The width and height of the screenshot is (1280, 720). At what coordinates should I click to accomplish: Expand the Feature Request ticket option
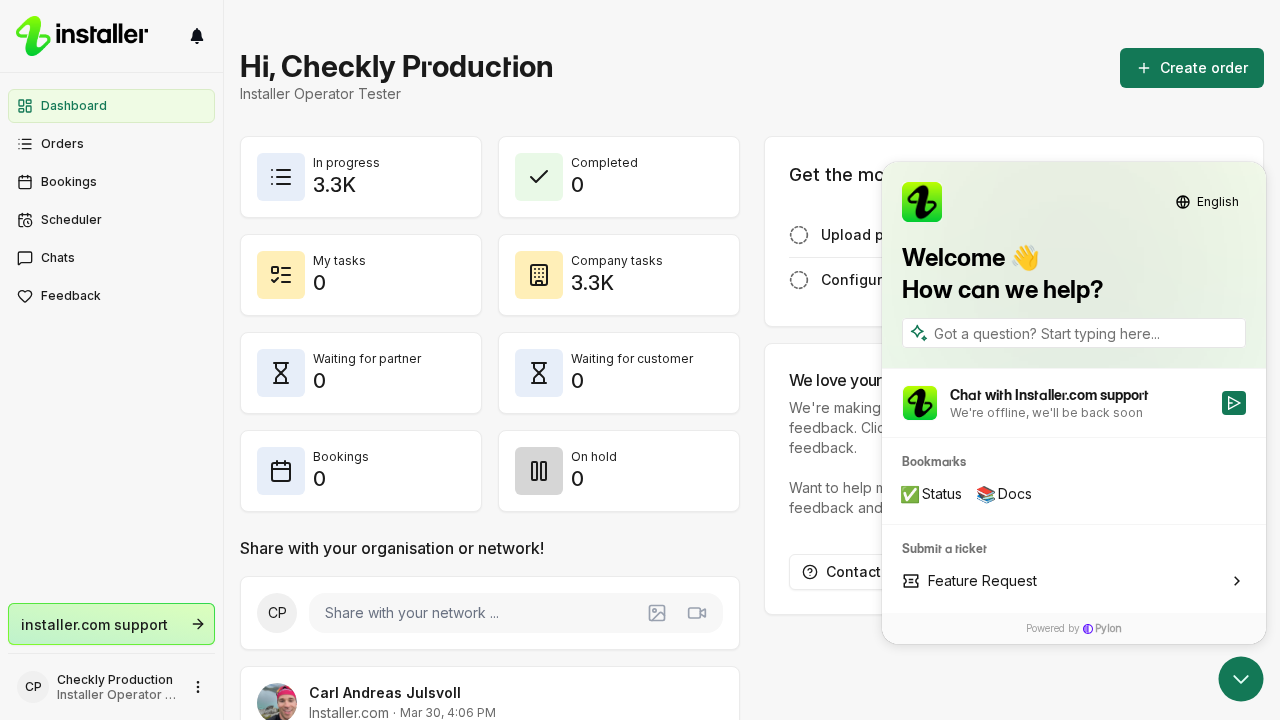click(1074, 581)
